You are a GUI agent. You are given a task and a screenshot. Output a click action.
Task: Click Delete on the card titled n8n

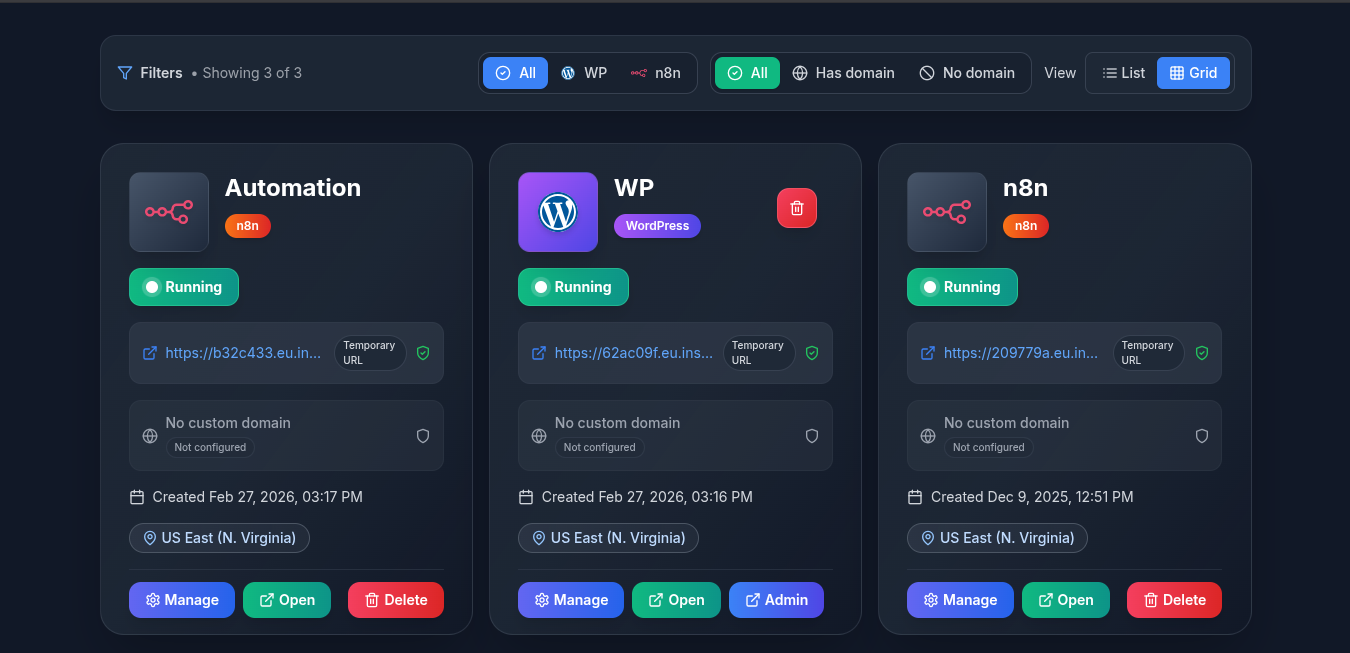(x=1174, y=600)
